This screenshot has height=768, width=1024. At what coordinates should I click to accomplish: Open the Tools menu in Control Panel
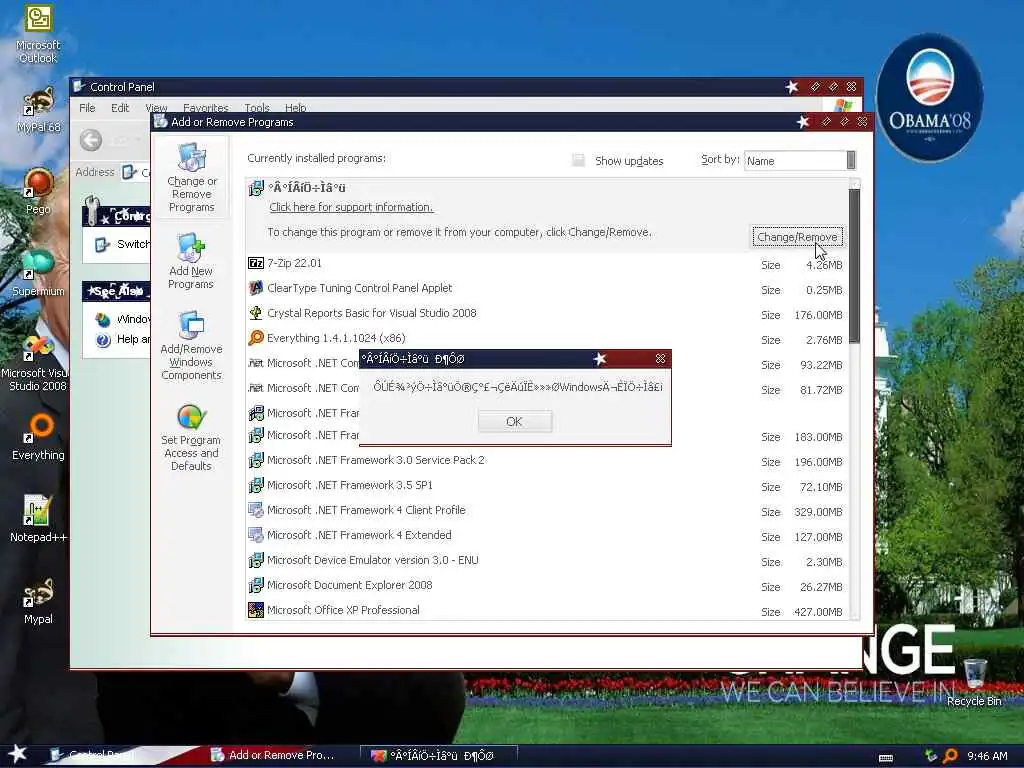point(257,108)
